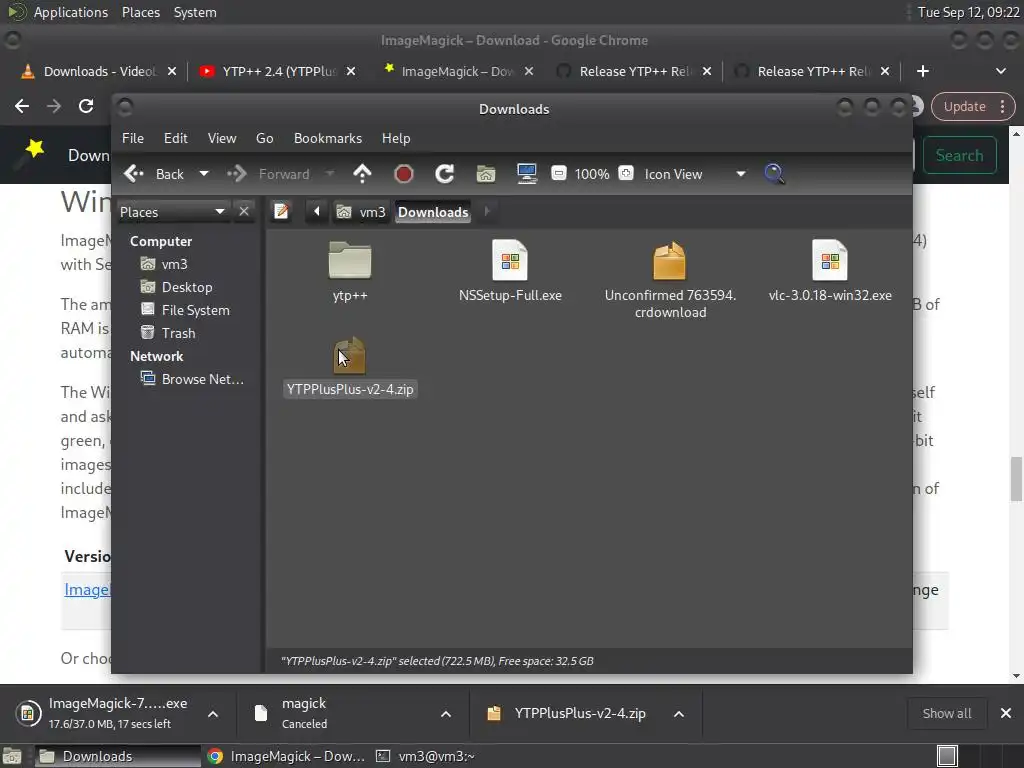Open Chrome tab search chevron

[1000, 71]
